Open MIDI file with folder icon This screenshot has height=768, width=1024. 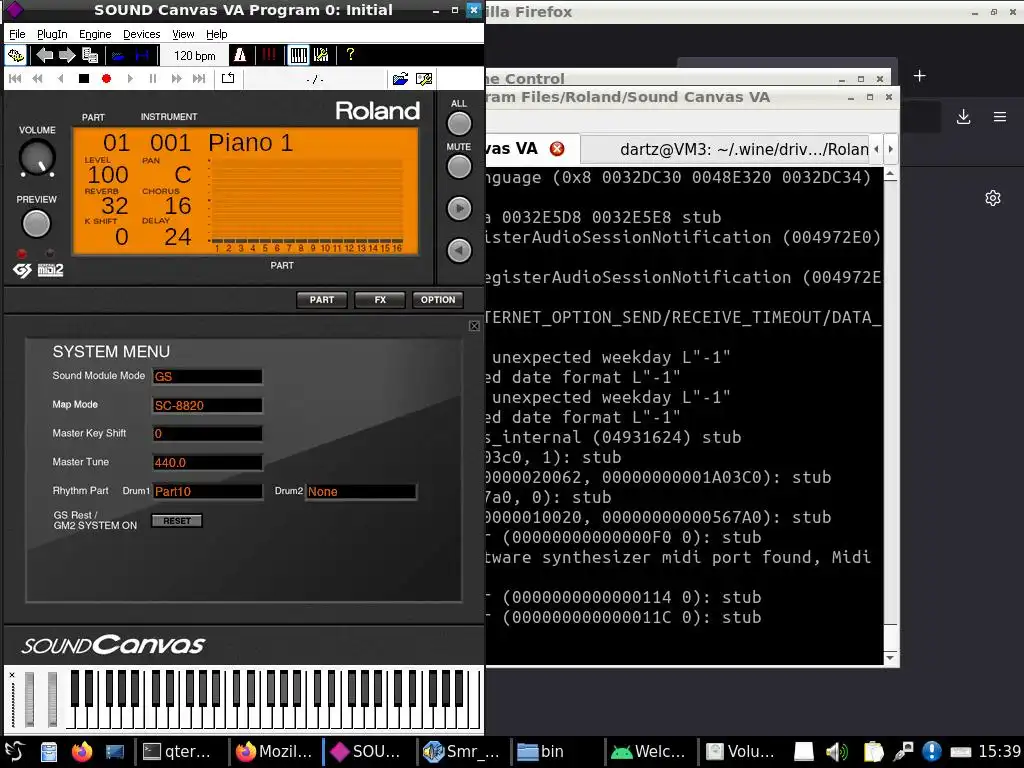pos(400,79)
